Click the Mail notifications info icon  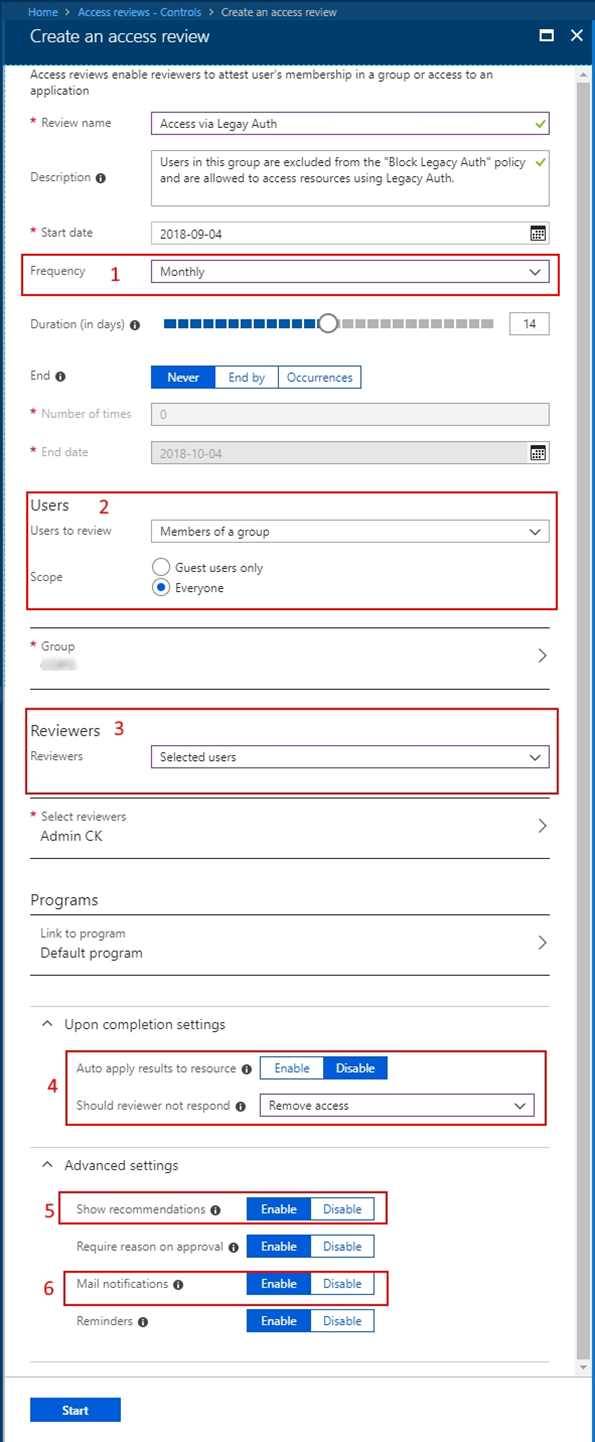tap(178, 1284)
